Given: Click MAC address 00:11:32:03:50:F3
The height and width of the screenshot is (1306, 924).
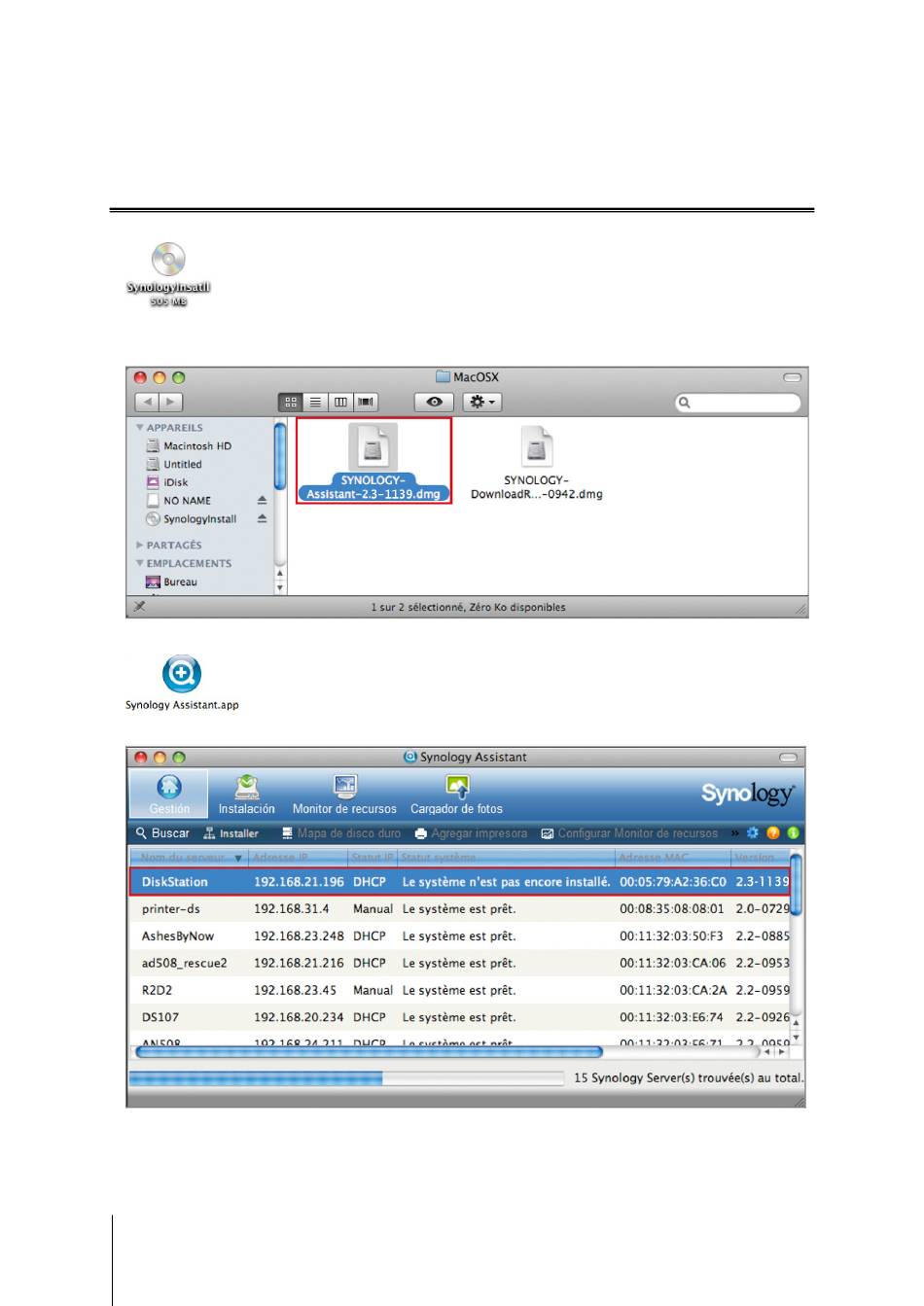Looking at the screenshot, I should click(x=671, y=936).
